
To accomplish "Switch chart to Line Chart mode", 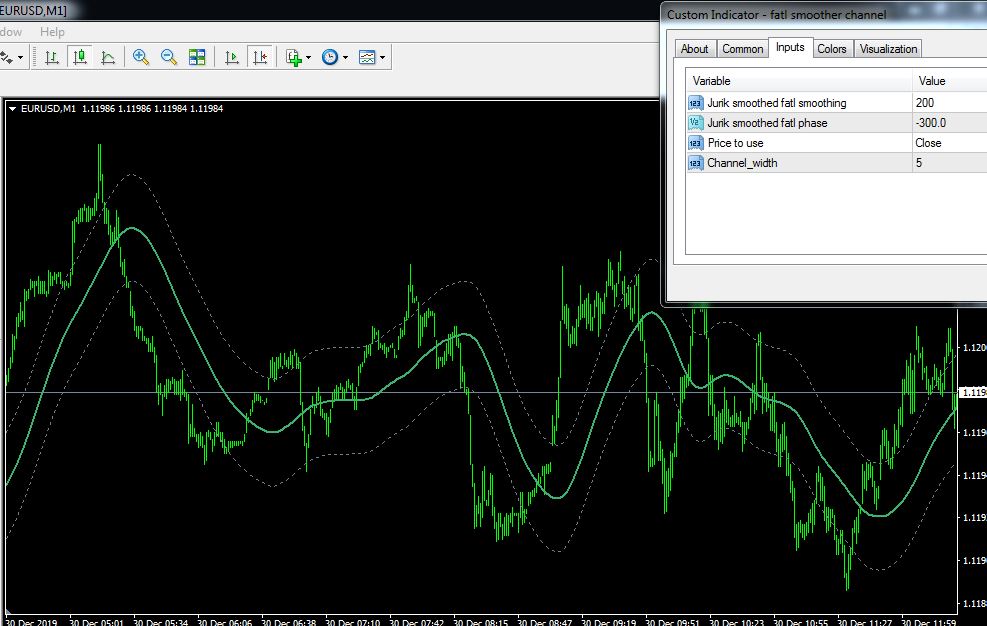I will click(107, 57).
